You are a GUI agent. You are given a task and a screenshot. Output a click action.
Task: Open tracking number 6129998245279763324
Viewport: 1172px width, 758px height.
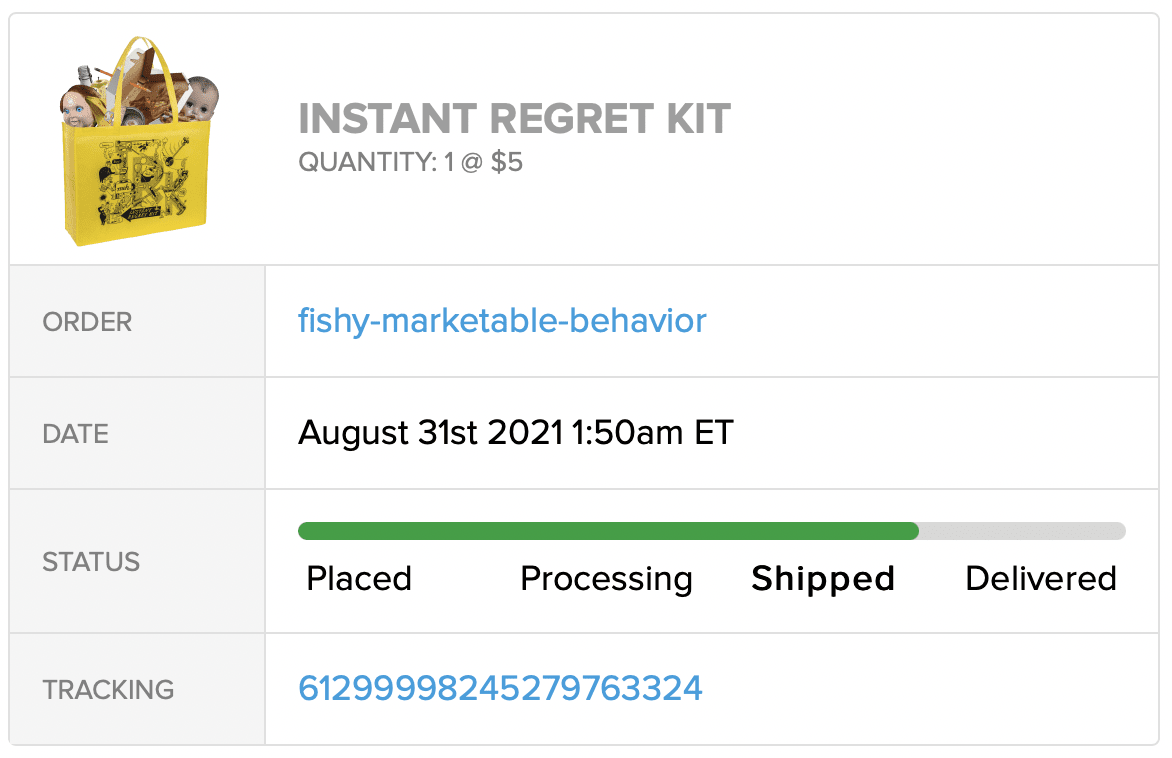(x=500, y=688)
